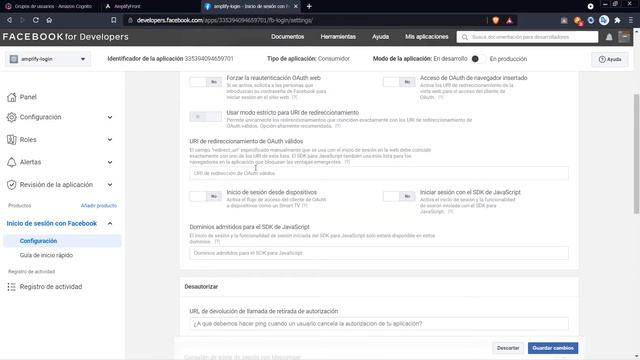Viewport: 640px width, 360px height.
Task: Click the browser reload icon
Action: tap(36, 20)
